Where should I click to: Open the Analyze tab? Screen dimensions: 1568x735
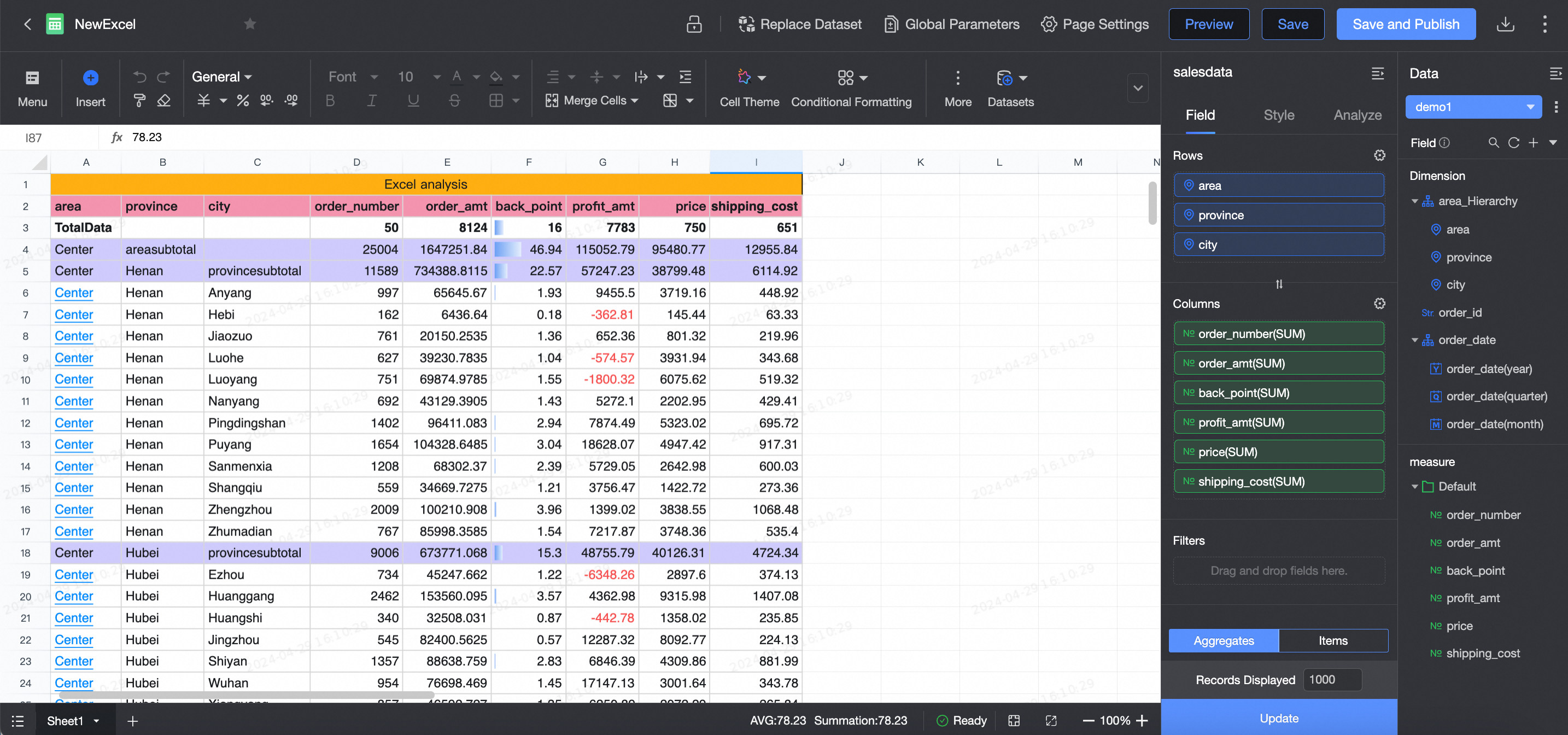click(x=1357, y=115)
